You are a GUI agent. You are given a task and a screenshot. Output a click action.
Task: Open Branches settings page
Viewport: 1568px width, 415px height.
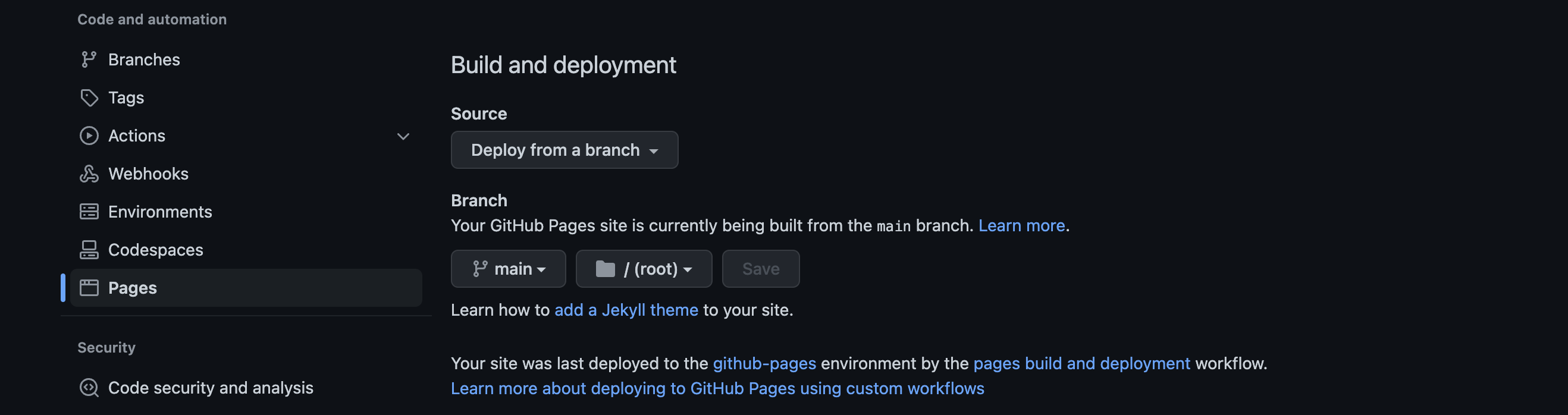pyautogui.click(x=246, y=59)
